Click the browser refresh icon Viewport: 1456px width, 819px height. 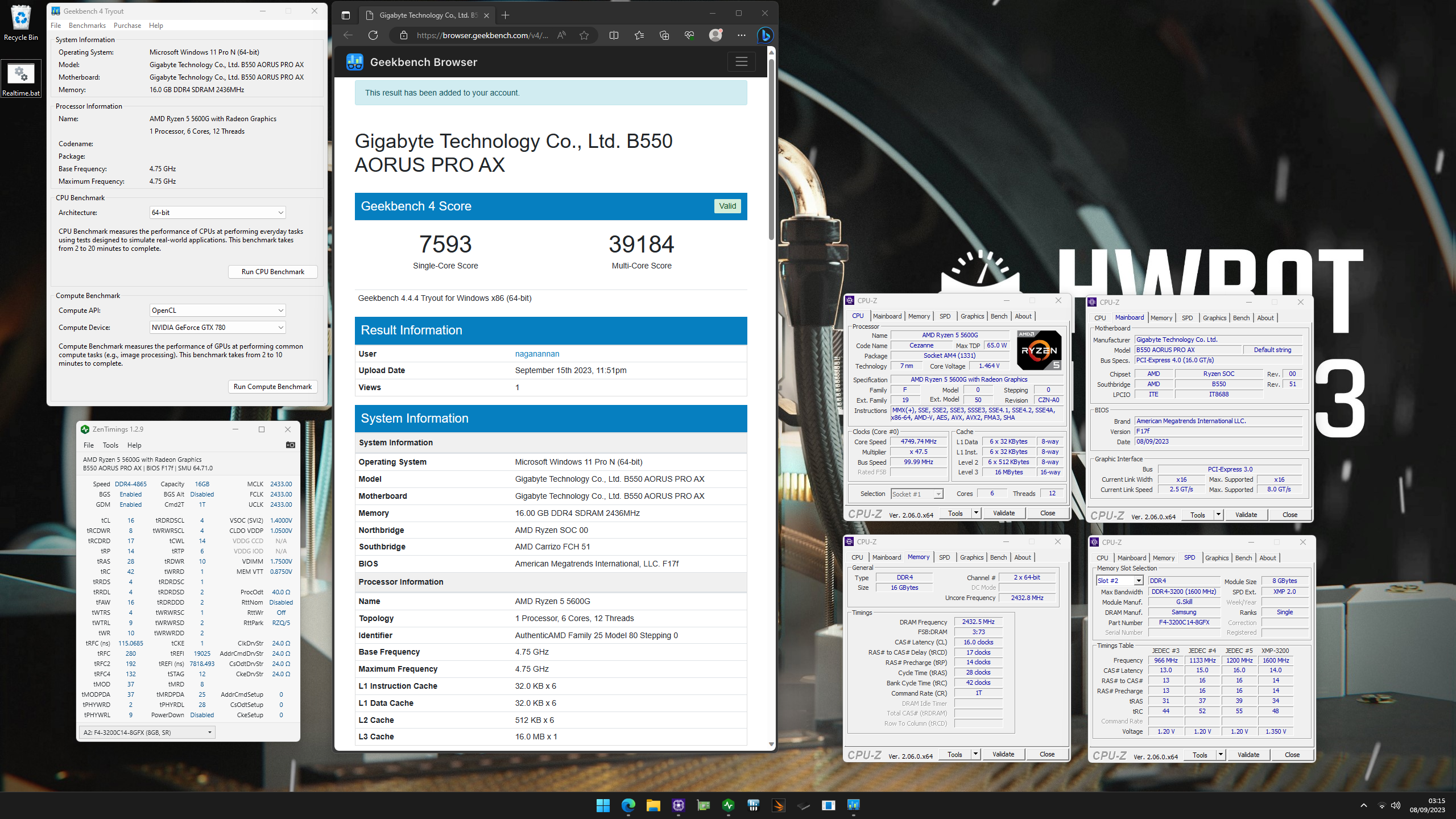click(373, 35)
